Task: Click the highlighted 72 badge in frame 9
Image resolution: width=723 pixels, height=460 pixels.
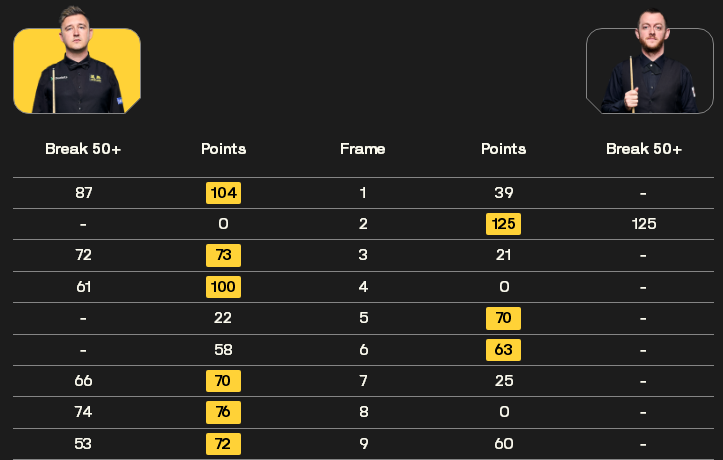Action: [224, 444]
